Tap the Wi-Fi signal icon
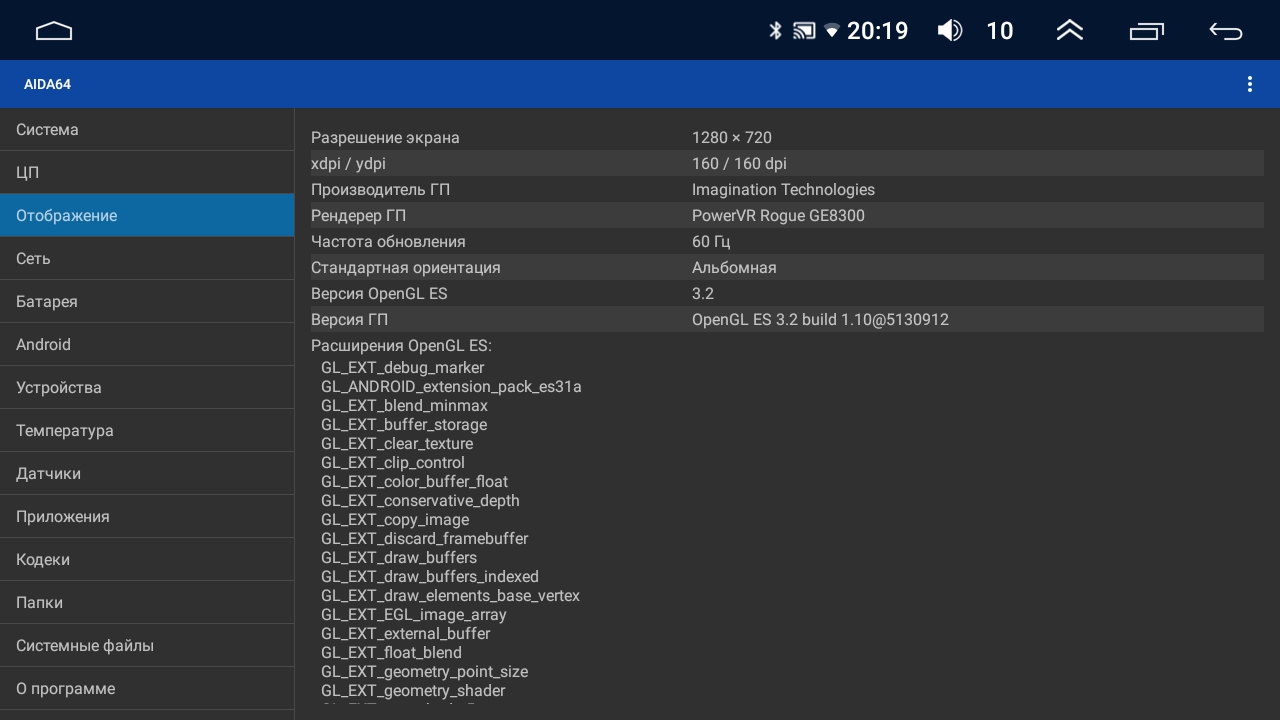 [x=832, y=31]
